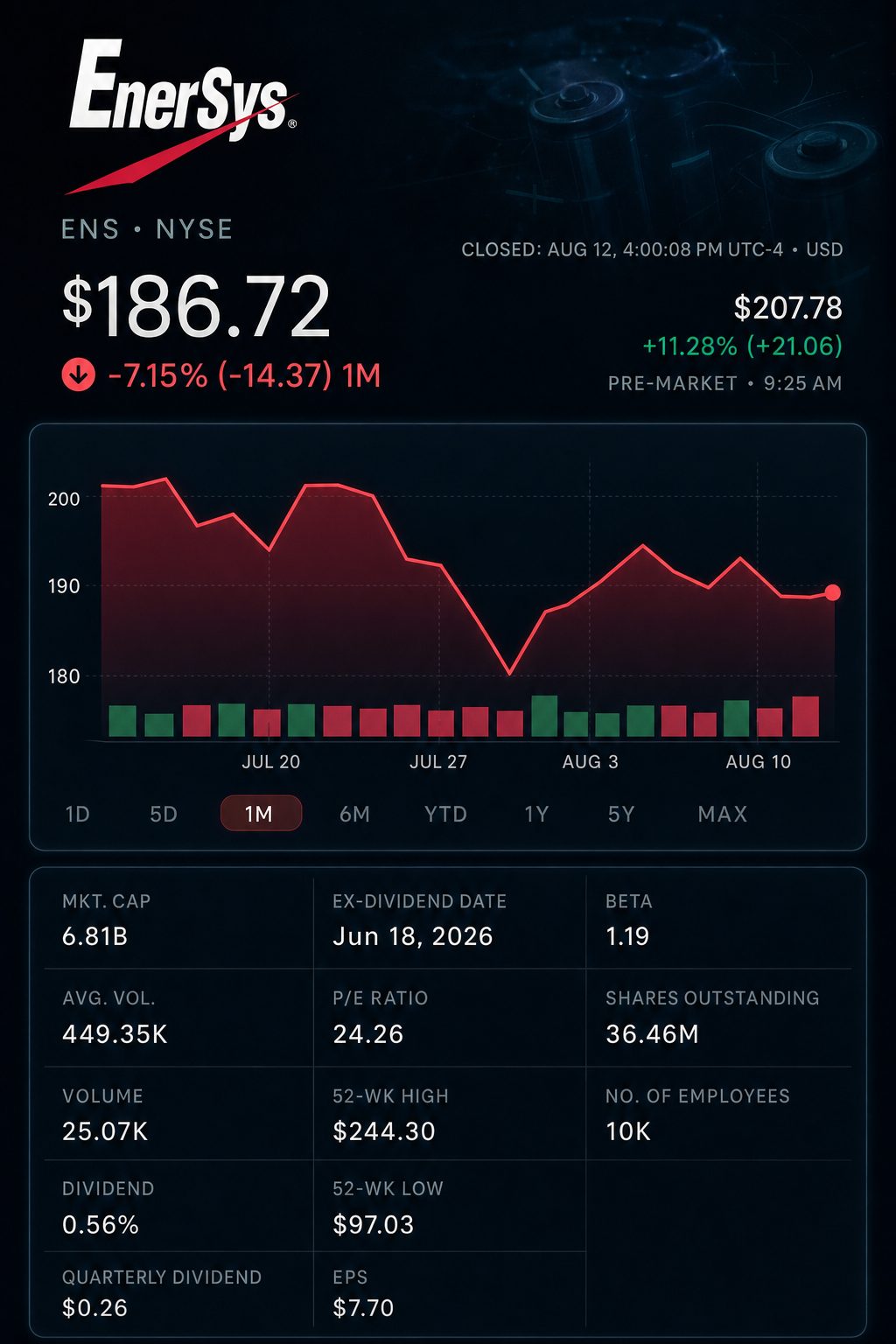The height and width of the screenshot is (1344, 896).
Task: Click the 36.46M shares value
Action: coord(652,1034)
